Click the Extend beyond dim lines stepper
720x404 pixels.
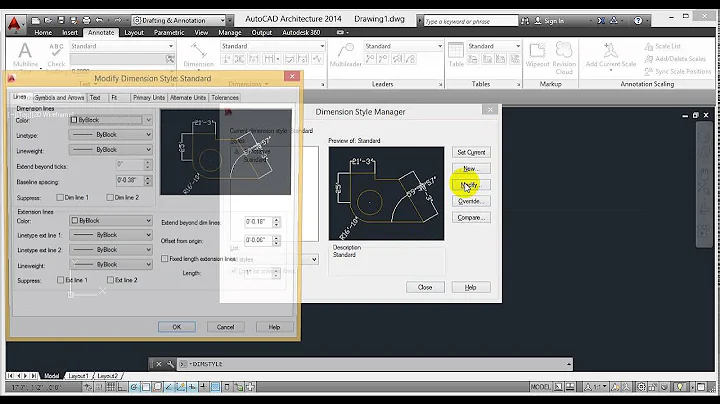click(x=276, y=222)
